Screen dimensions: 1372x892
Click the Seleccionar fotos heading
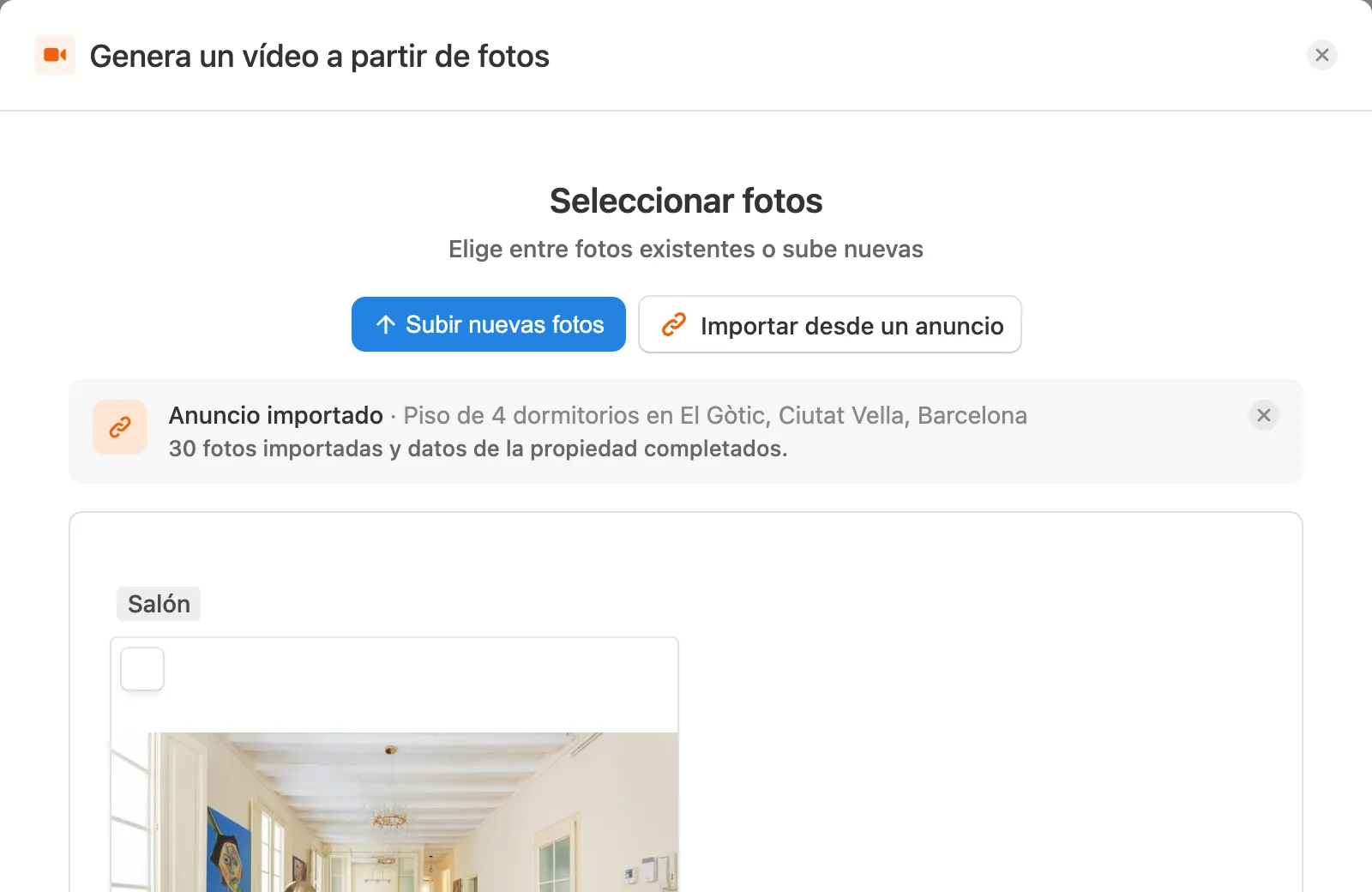(x=686, y=201)
